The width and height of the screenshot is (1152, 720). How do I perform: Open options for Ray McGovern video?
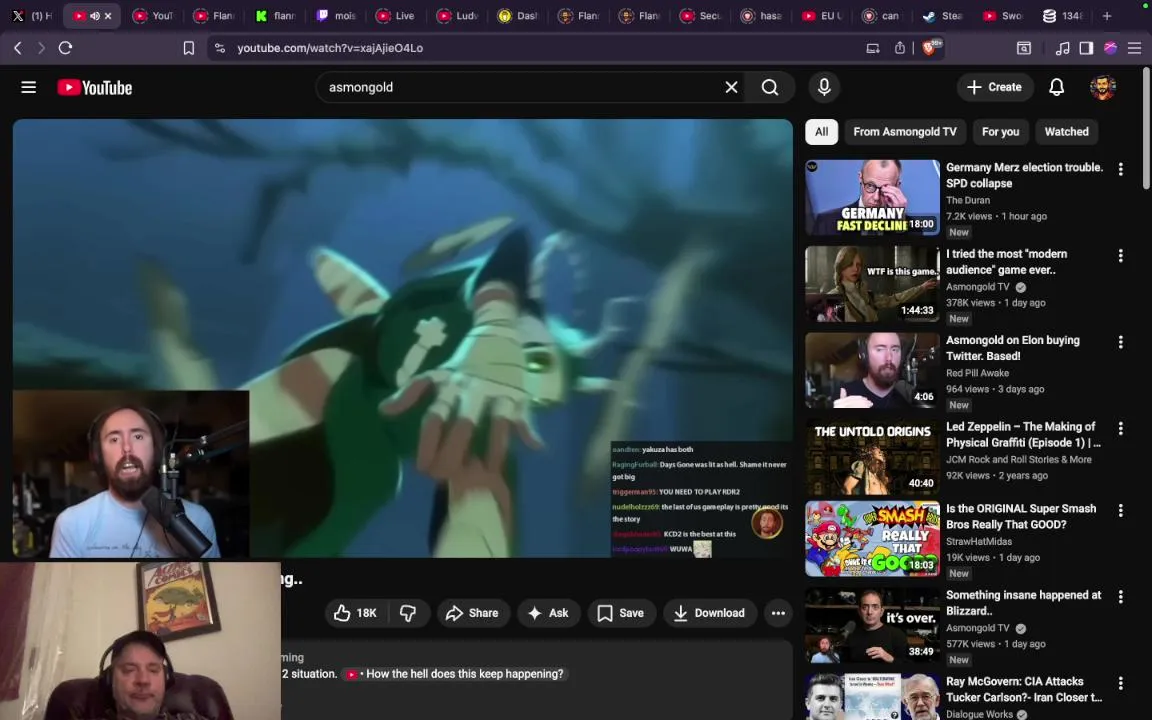[1120, 683]
